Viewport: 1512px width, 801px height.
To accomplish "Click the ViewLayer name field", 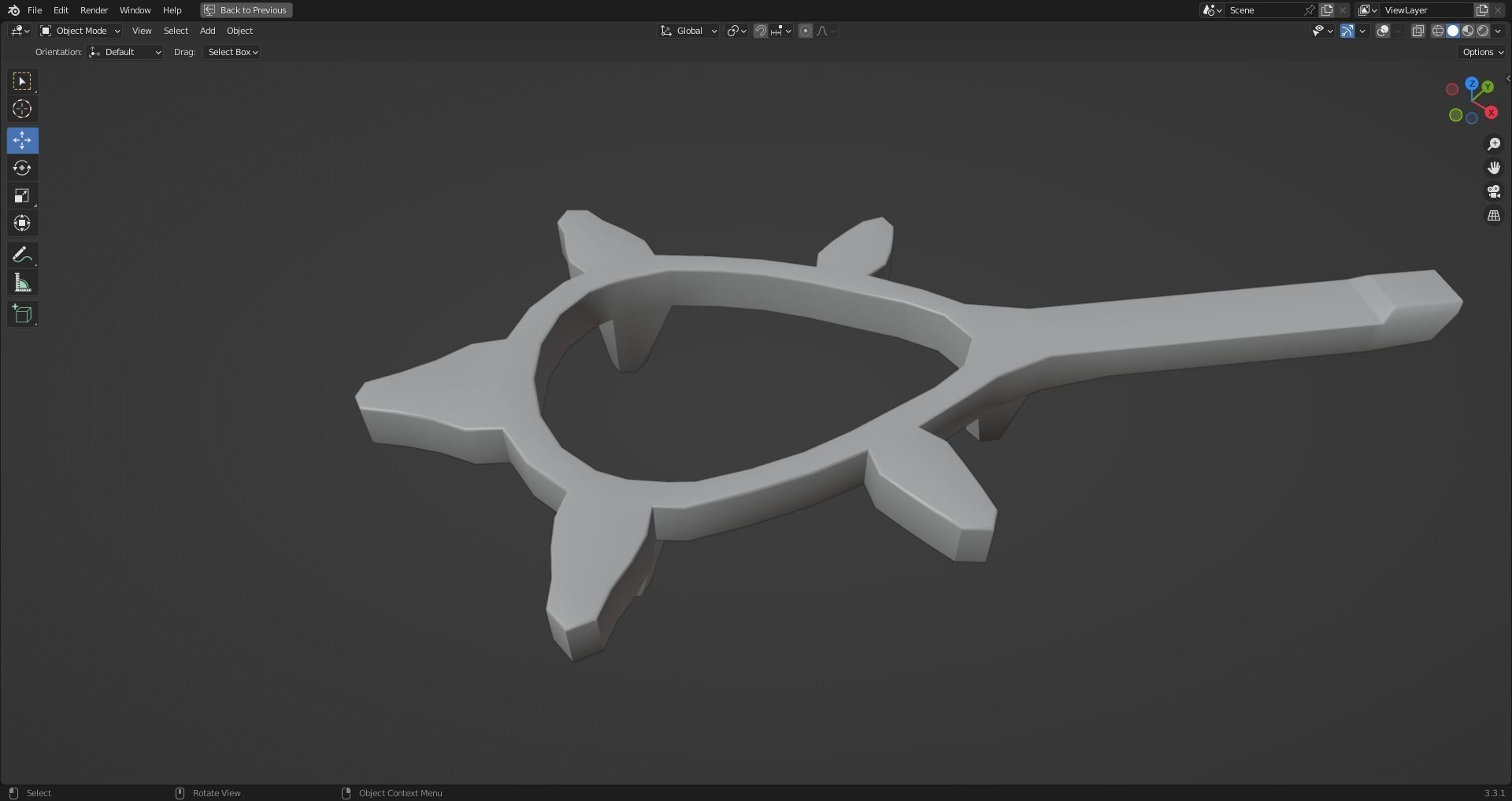I will click(1427, 10).
